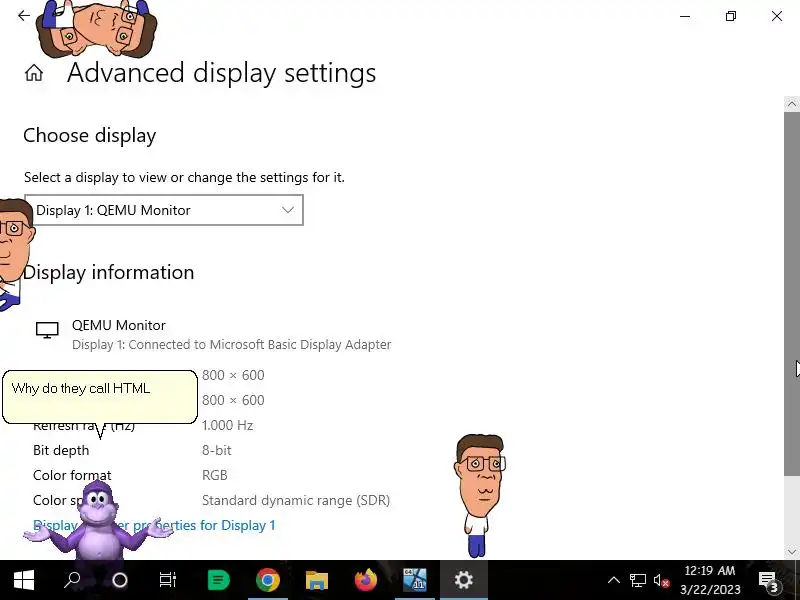Image resolution: width=800 pixels, height=600 pixels.
Task: Click the 'RGB' color format value
Action: [215, 475]
